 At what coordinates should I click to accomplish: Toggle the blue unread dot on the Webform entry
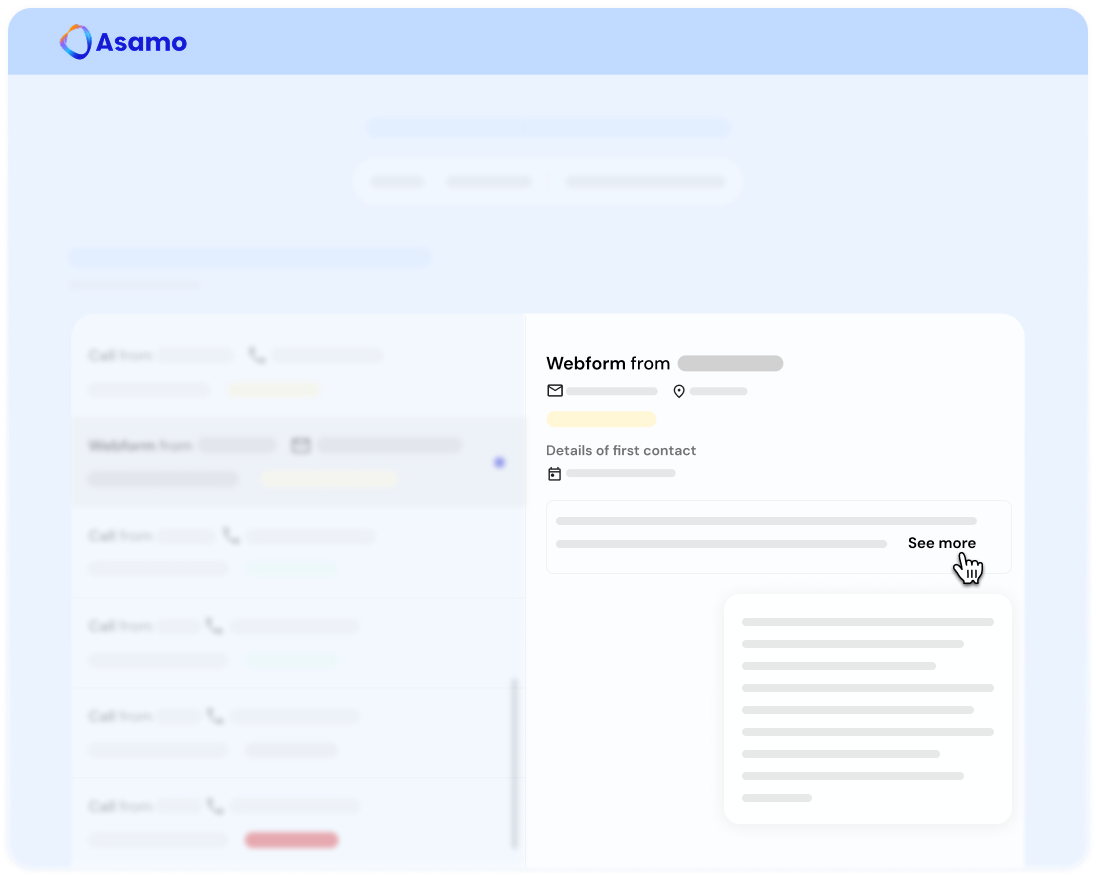[x=500, y=462]
